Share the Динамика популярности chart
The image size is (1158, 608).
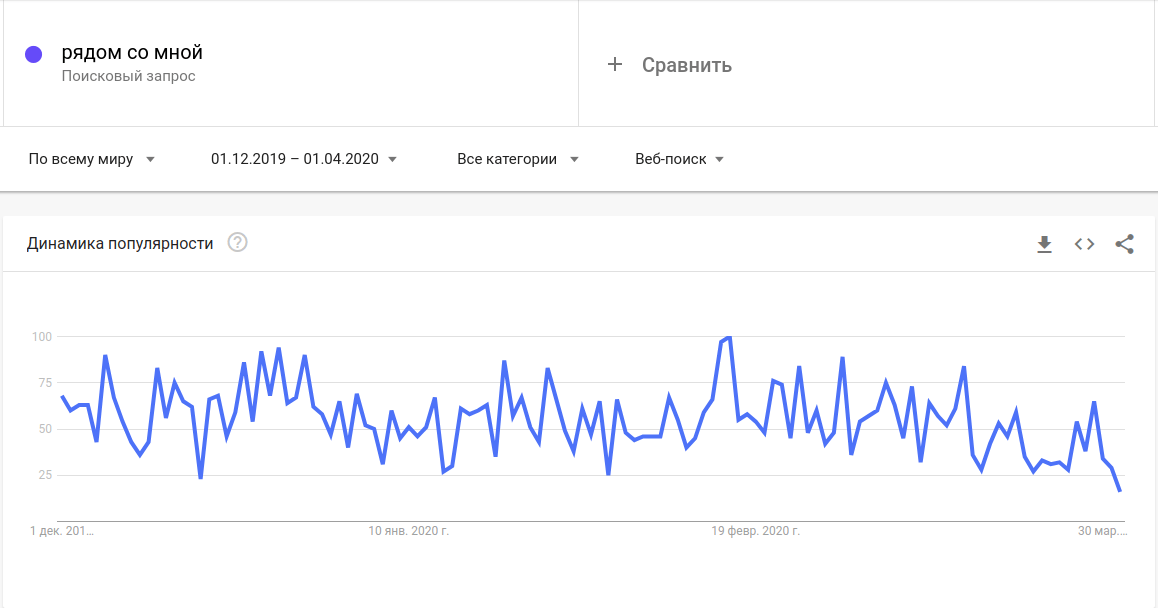(1125, 244)
